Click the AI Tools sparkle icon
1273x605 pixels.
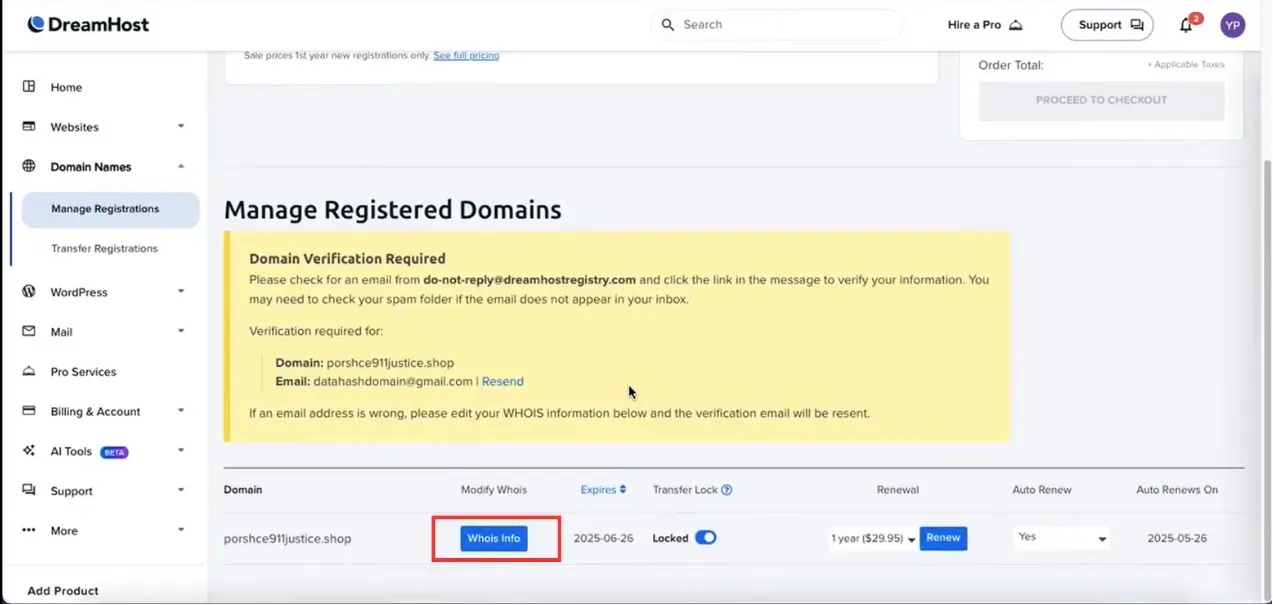pos(29,451)
